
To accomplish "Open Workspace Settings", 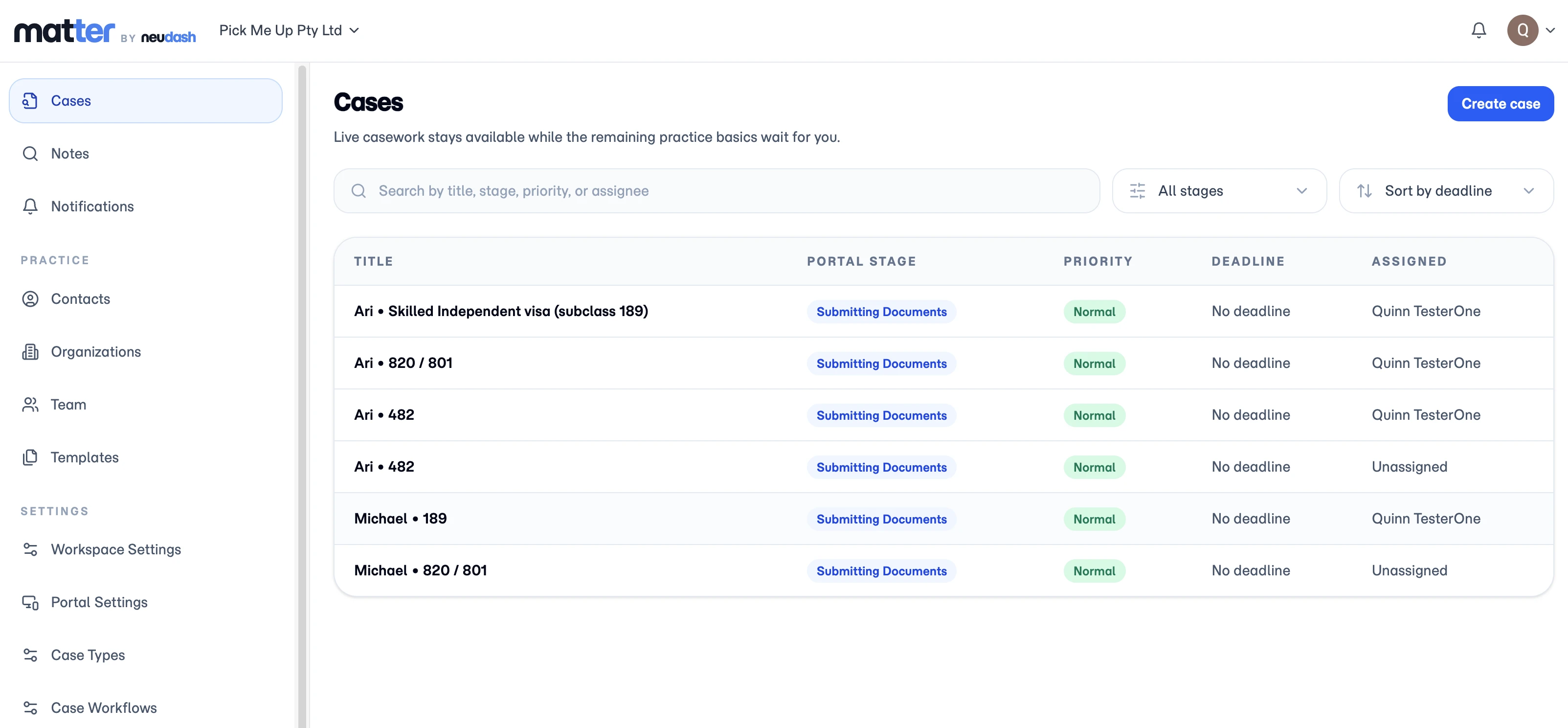I will coord(145,549).
